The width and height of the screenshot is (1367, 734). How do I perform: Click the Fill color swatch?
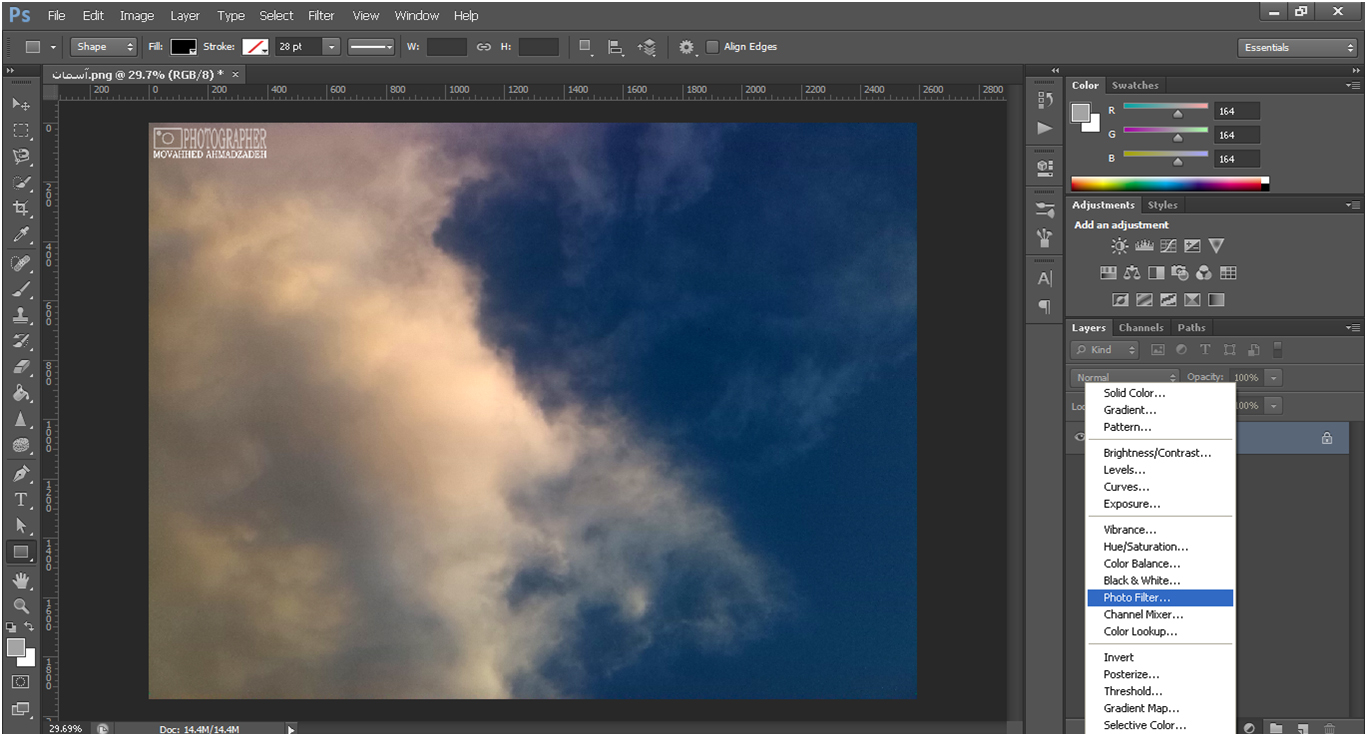tap(183, 47)
